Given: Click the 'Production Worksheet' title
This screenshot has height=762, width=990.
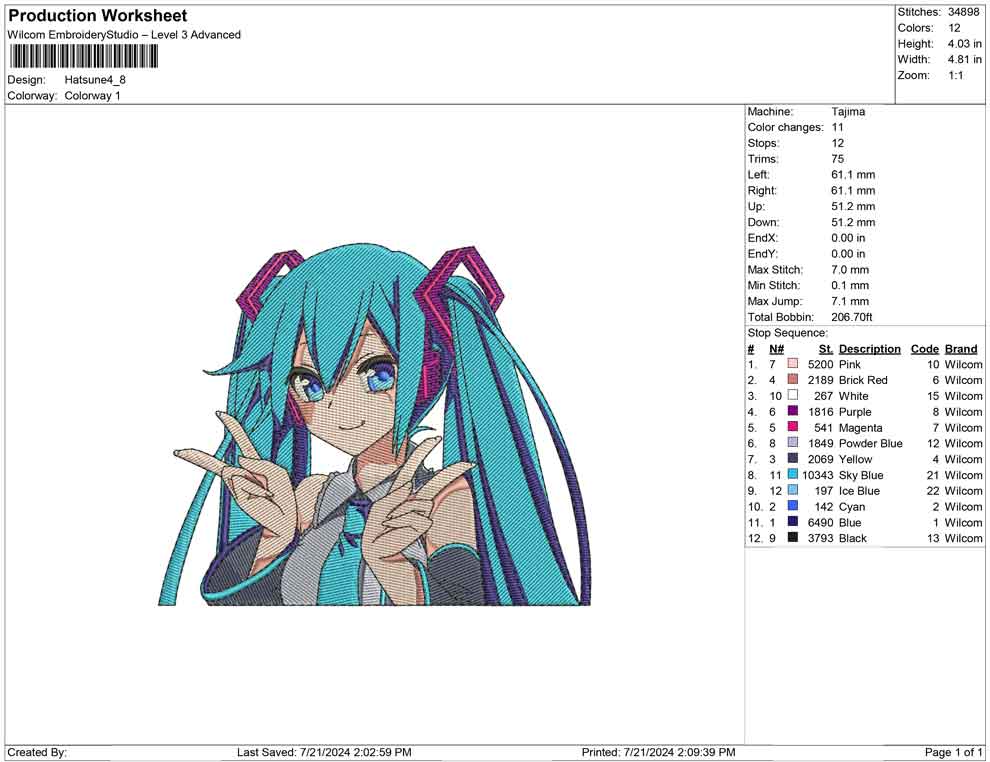Looking at the screenshot, I should coord(97,16).
